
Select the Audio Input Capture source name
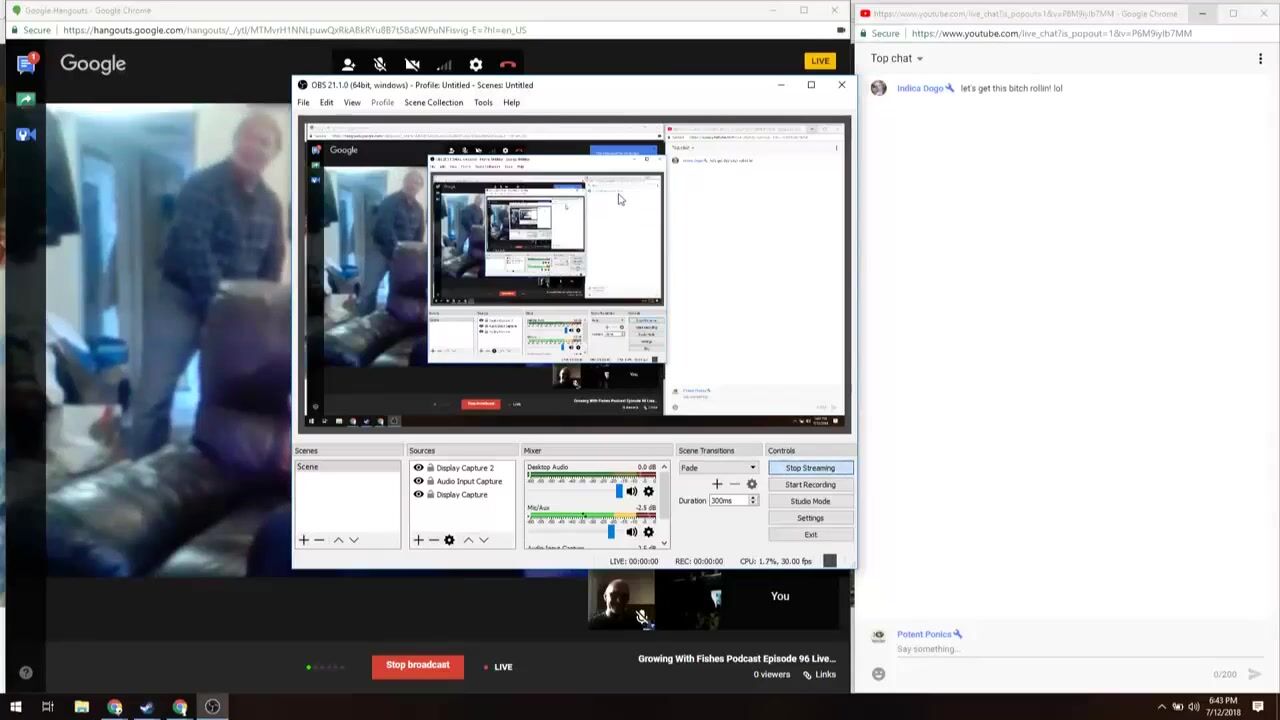click(469, 481)
